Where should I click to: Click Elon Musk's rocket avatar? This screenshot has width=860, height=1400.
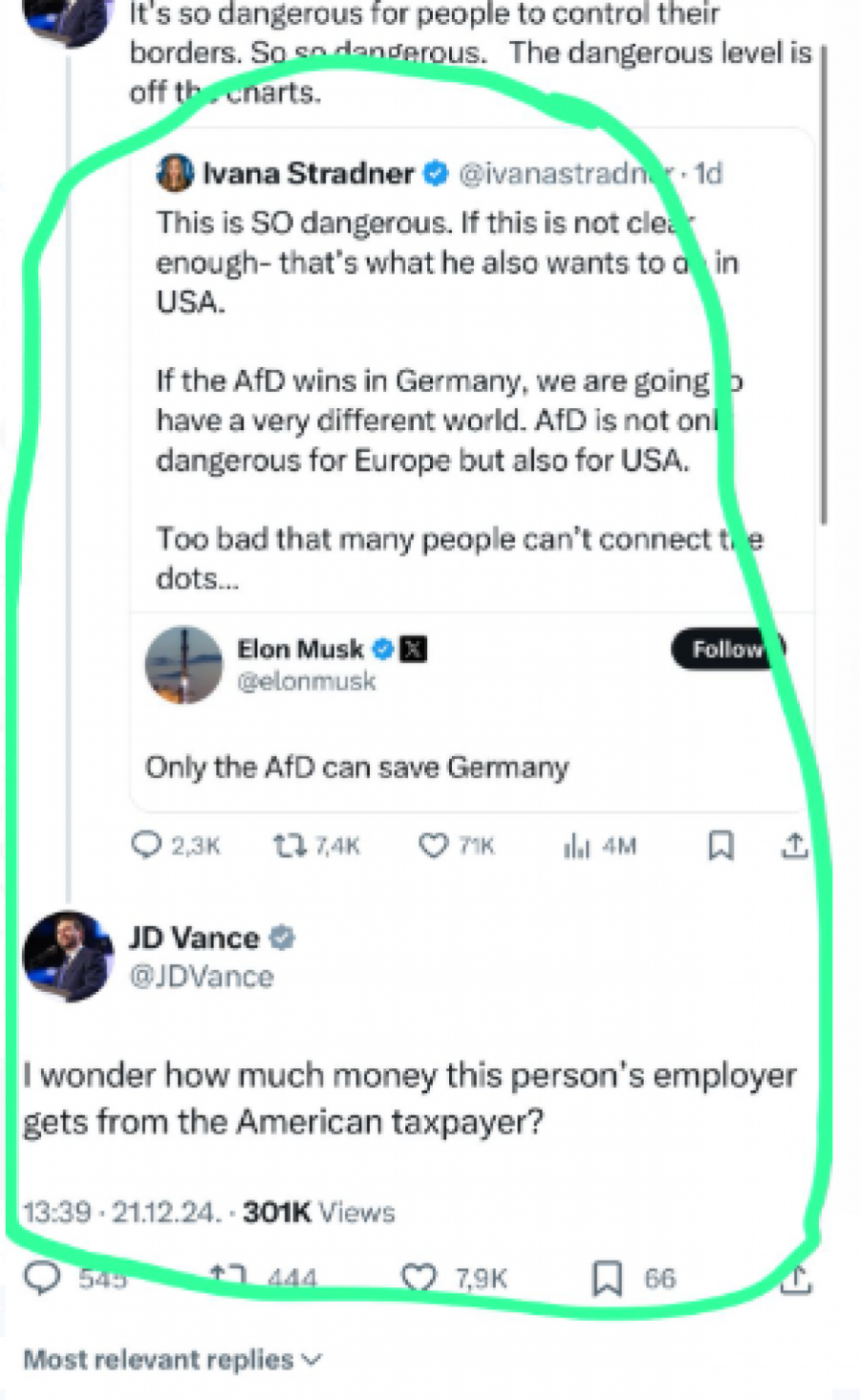[x=183, y=664]
